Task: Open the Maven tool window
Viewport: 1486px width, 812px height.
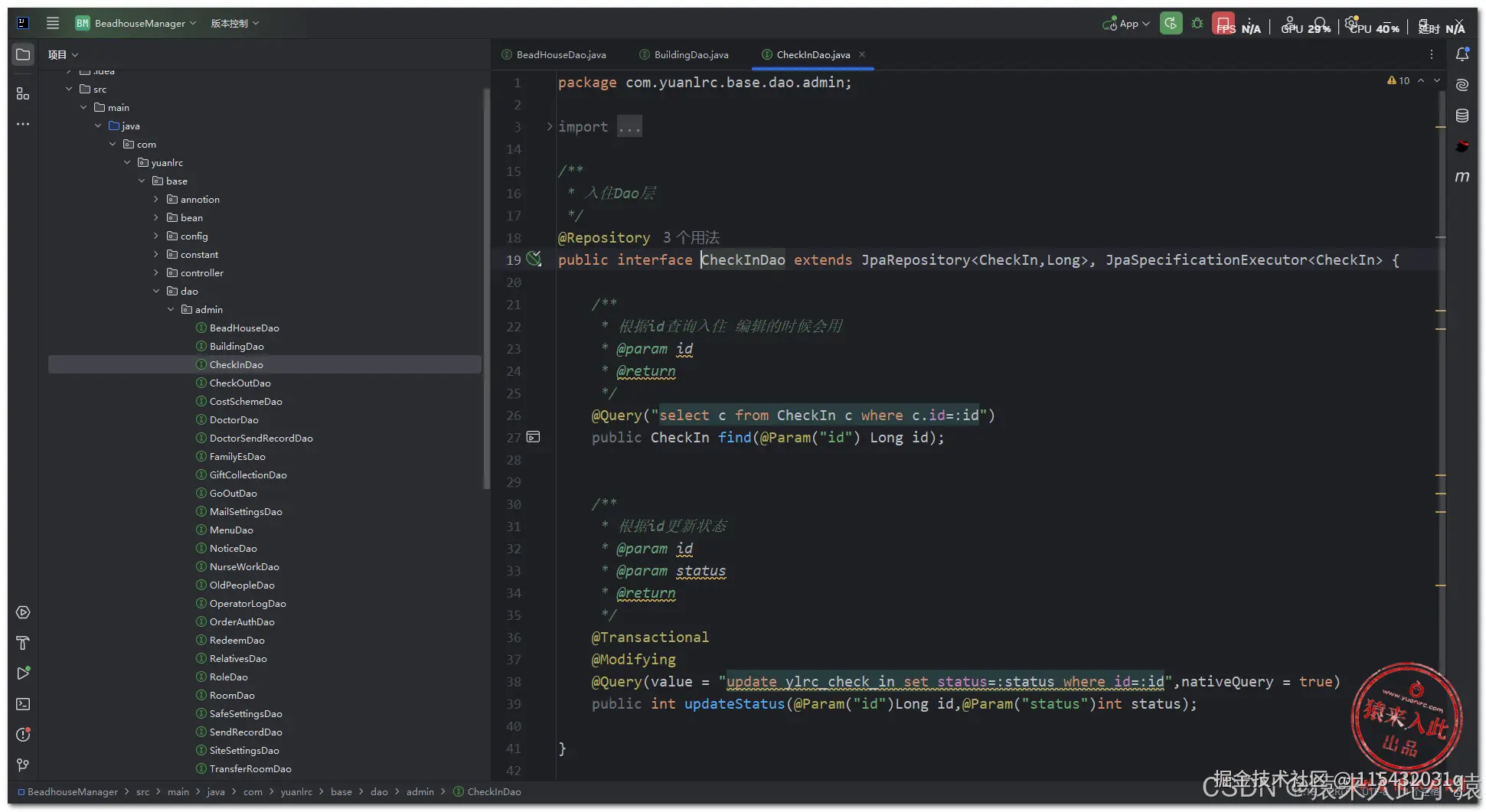Action: pyautogui.click(x=1462, y=177)
